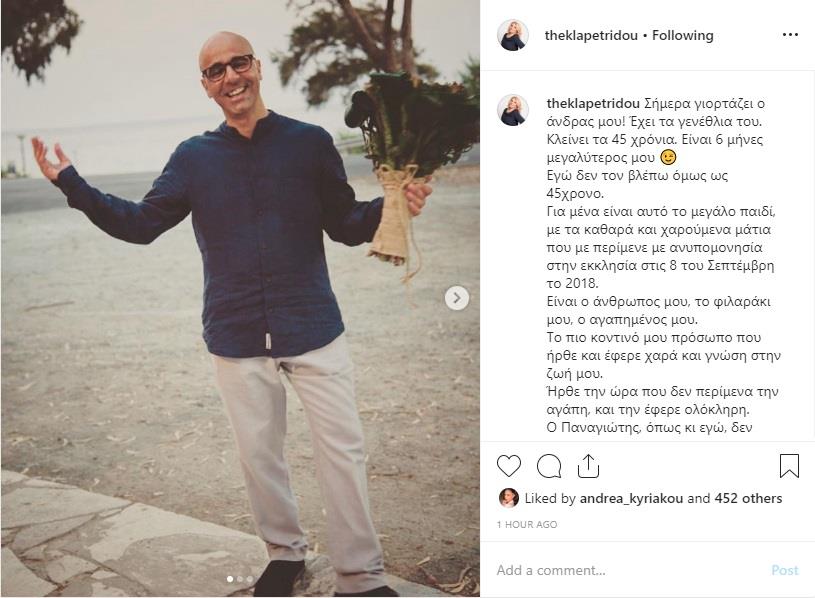Open the 1 HOUR AGO timestamp
815x598 pixels.
(x=527, y=524)
